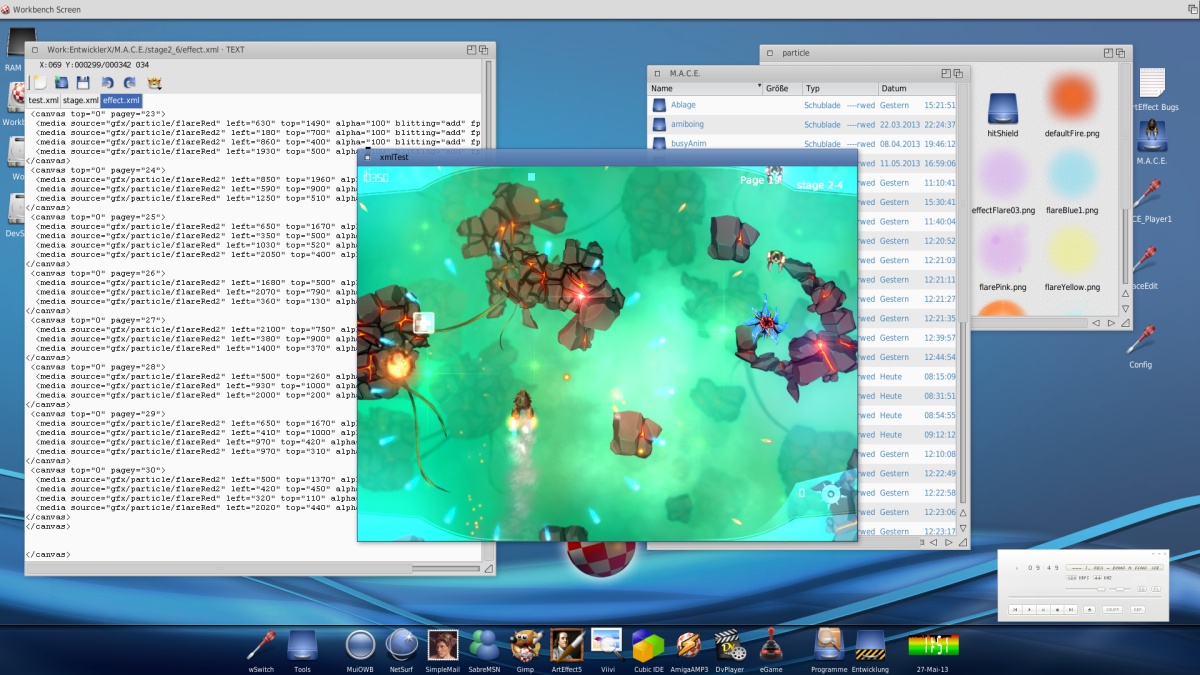Toggle repeat in the audio player
Screen dimensions: 1200x675
[x=1137, y=609]
